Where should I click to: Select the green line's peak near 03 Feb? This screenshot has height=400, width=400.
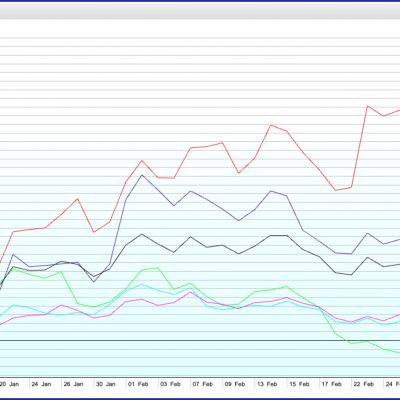(x=158, y=268)
